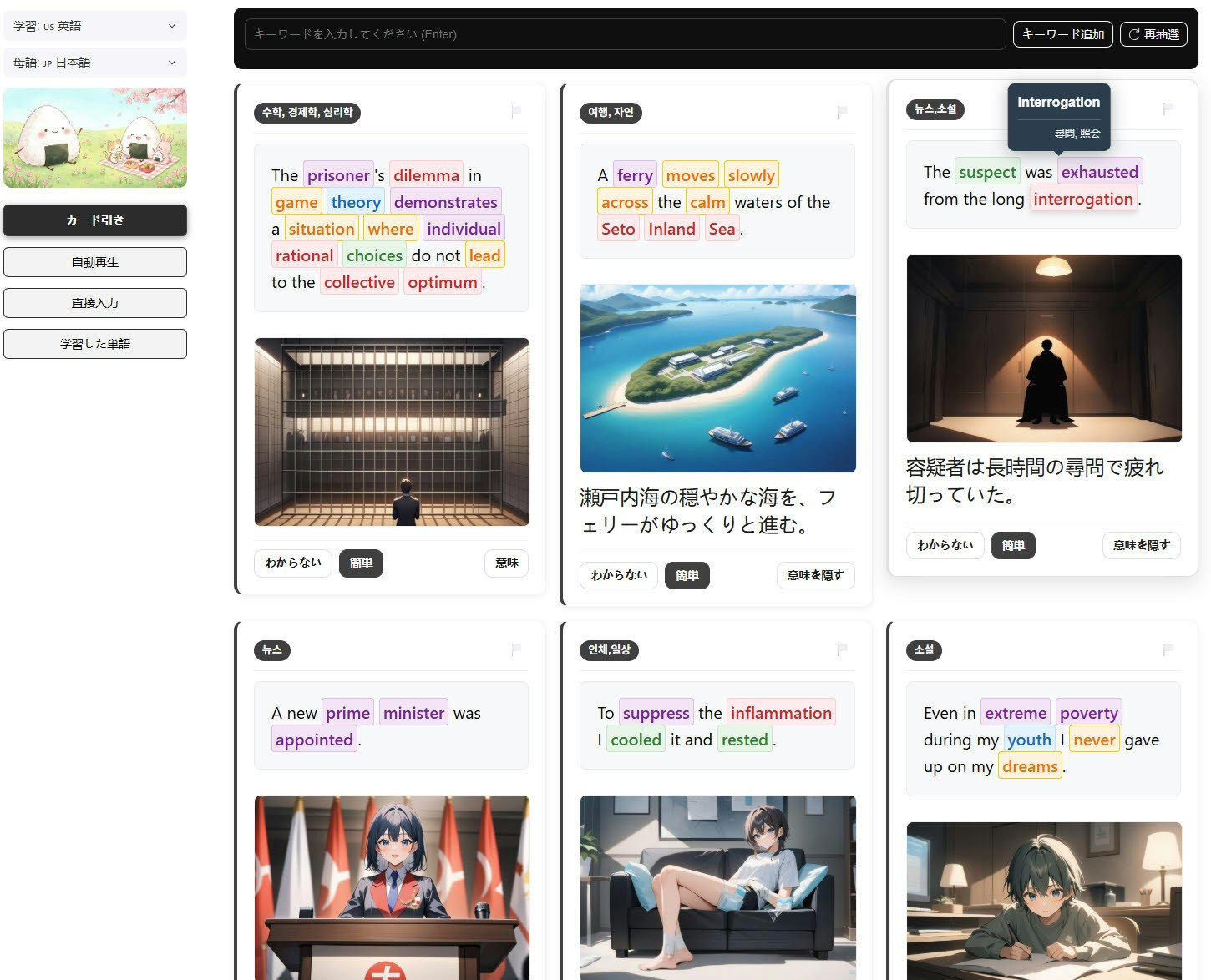1211x980 pixels.
Task: Flag the prime minister news card
Action: [x=516, y=650]
